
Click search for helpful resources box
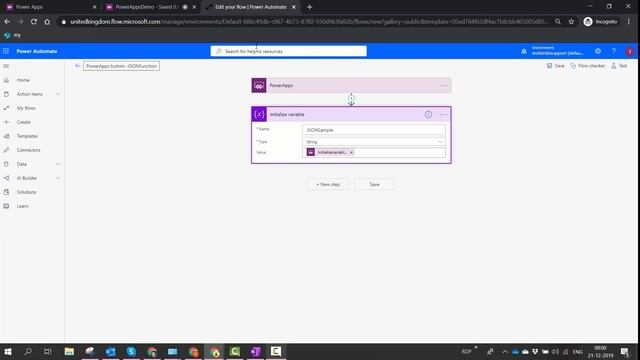(289, 51)
